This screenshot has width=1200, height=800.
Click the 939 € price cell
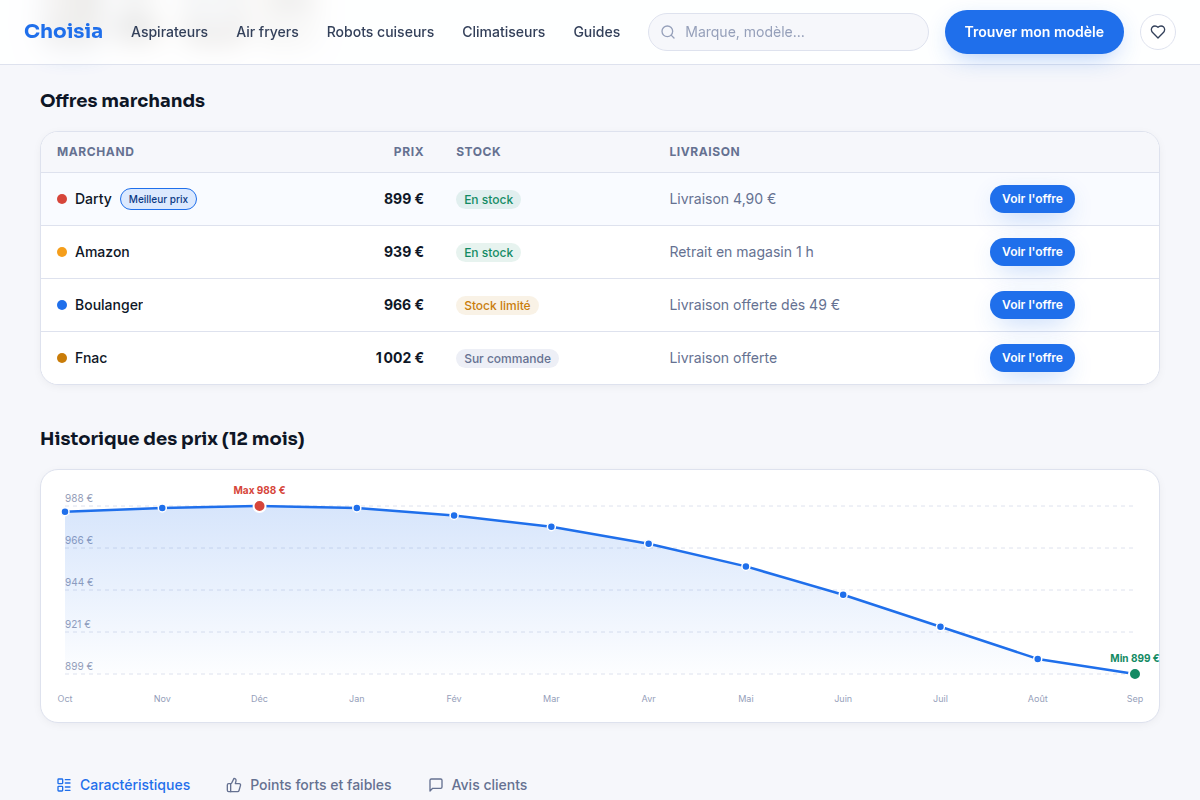click(x=404, y=252)
